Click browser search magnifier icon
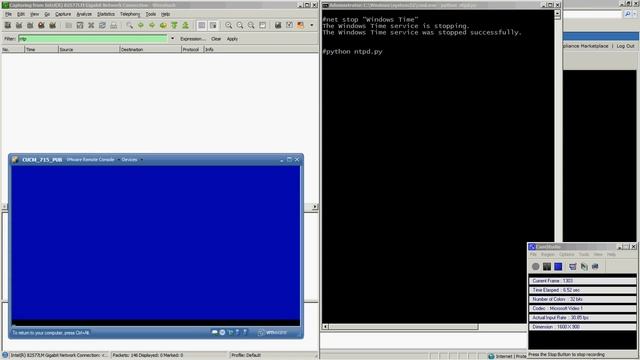The width and height of the screenshot is (640, 360). click(628, 14)
